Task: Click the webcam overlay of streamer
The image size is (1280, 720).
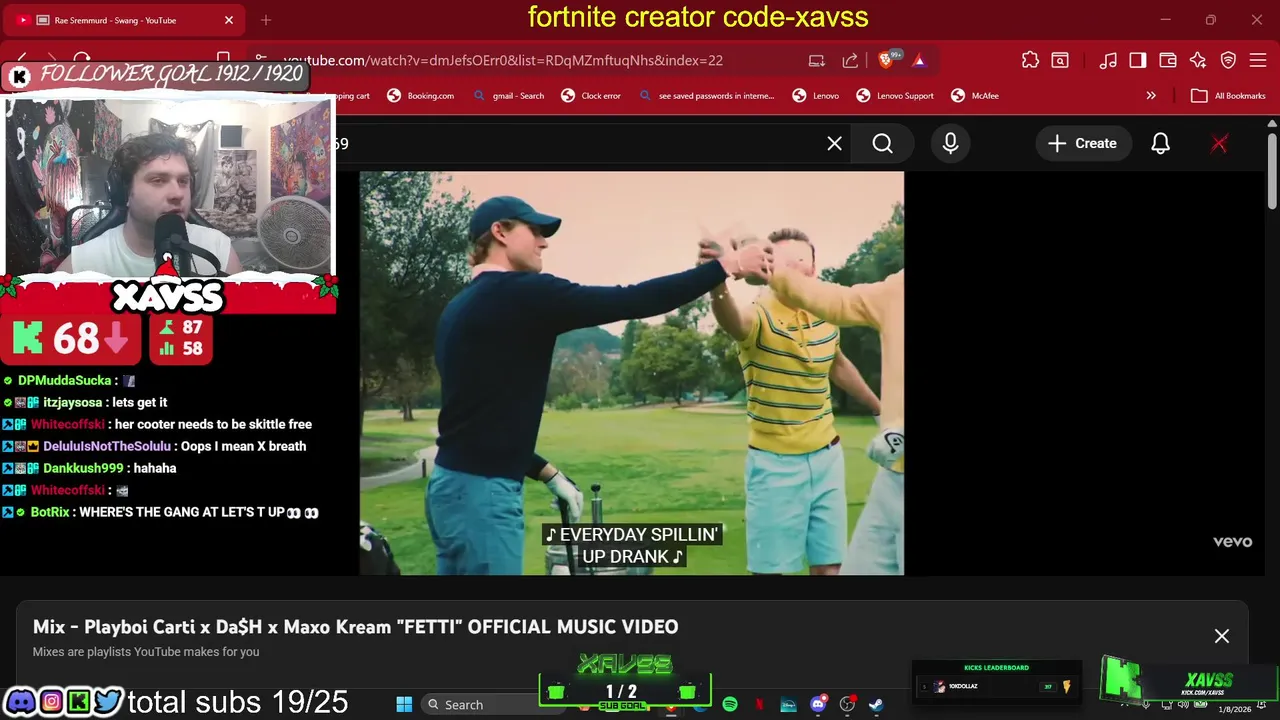Action: click(167, 185)
